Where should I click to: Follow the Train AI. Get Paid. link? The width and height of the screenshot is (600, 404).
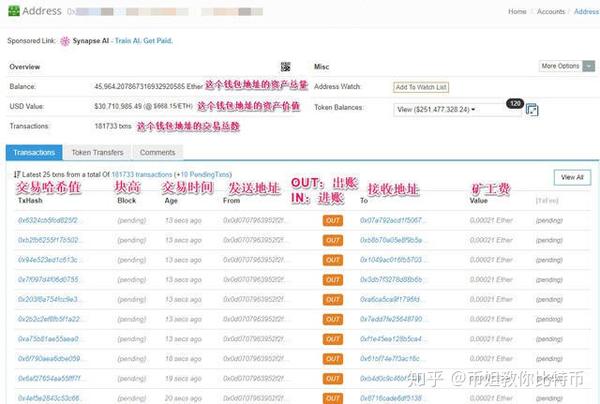tap(144, 41)
